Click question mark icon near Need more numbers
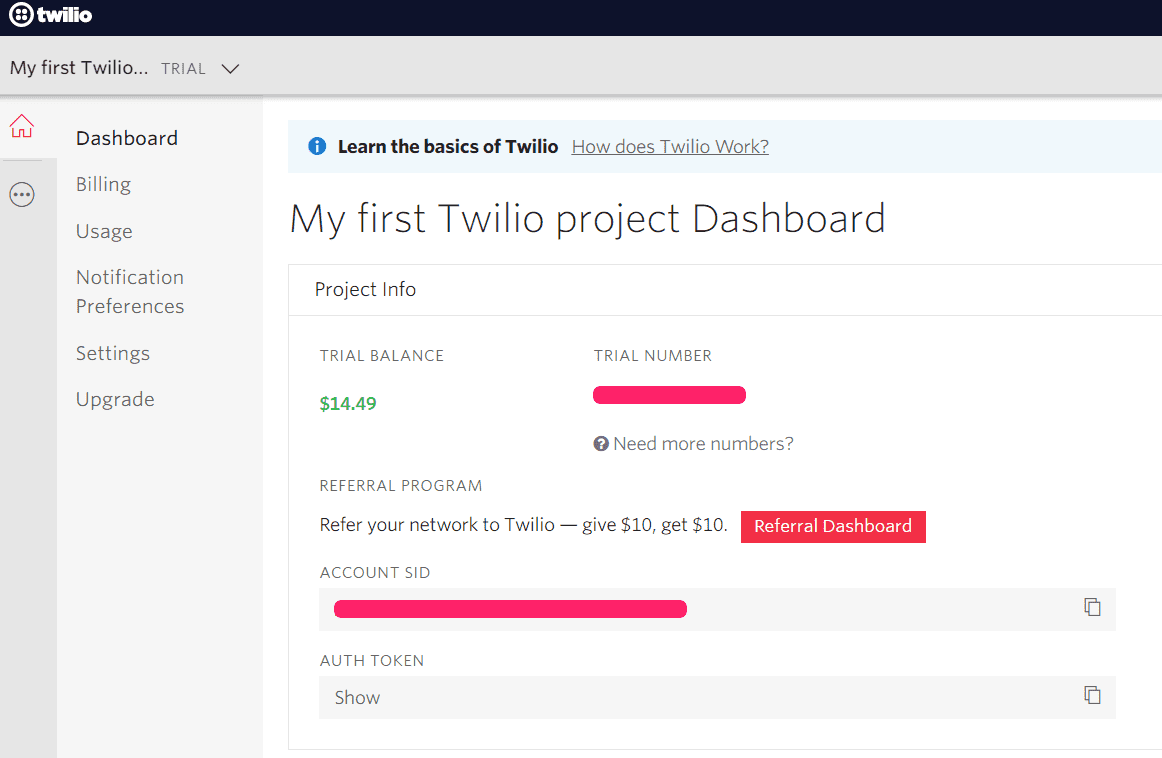Image resolution: width=1162 pixels, height=758 pixels. (x=601, y=444)
